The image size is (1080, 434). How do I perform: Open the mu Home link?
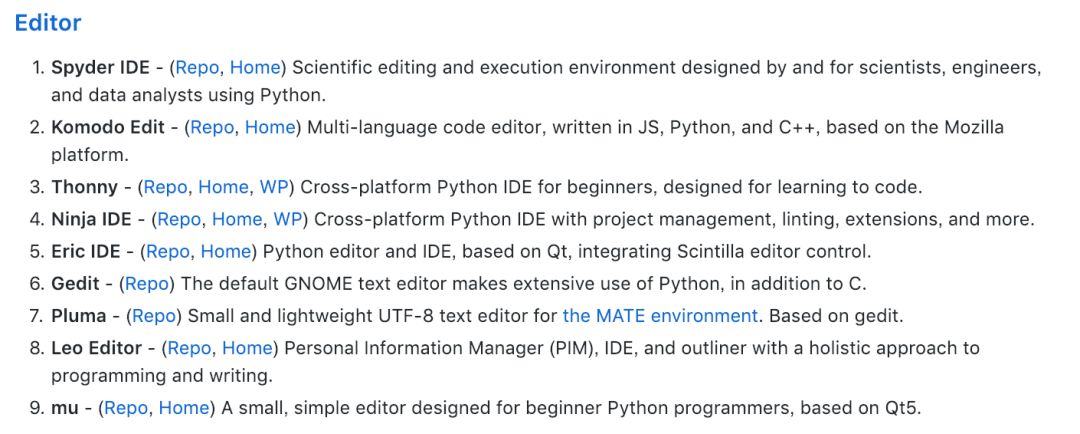[x=184, y=408]
